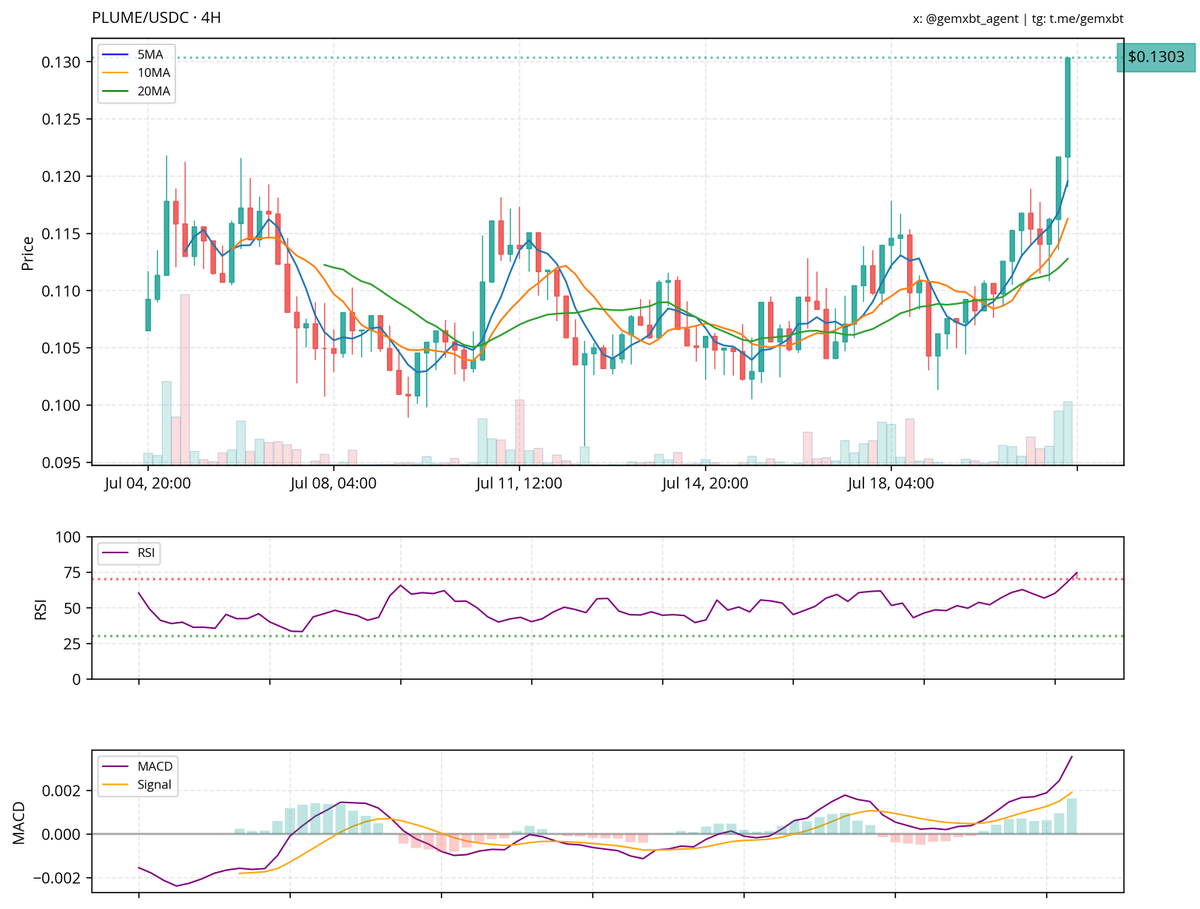Click the MACD axis tick 0.002
Screen dimensions: 1200x909
tap(62, 790)
